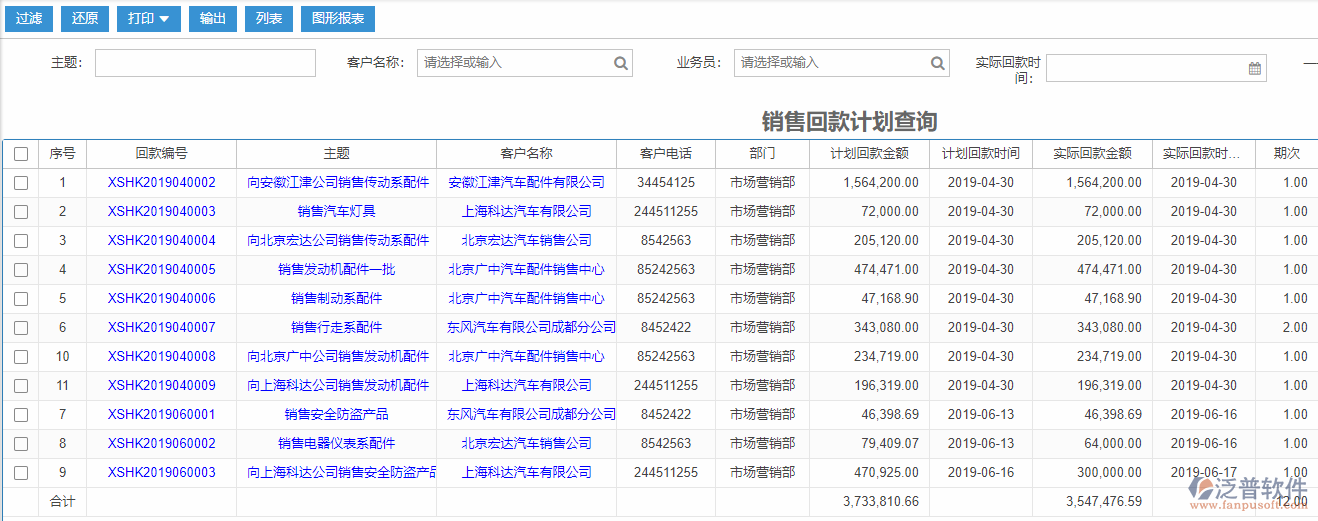This screenshot has height=521, width=1318.
Task: Open record link XSHK2019040005
Action: 161,270
